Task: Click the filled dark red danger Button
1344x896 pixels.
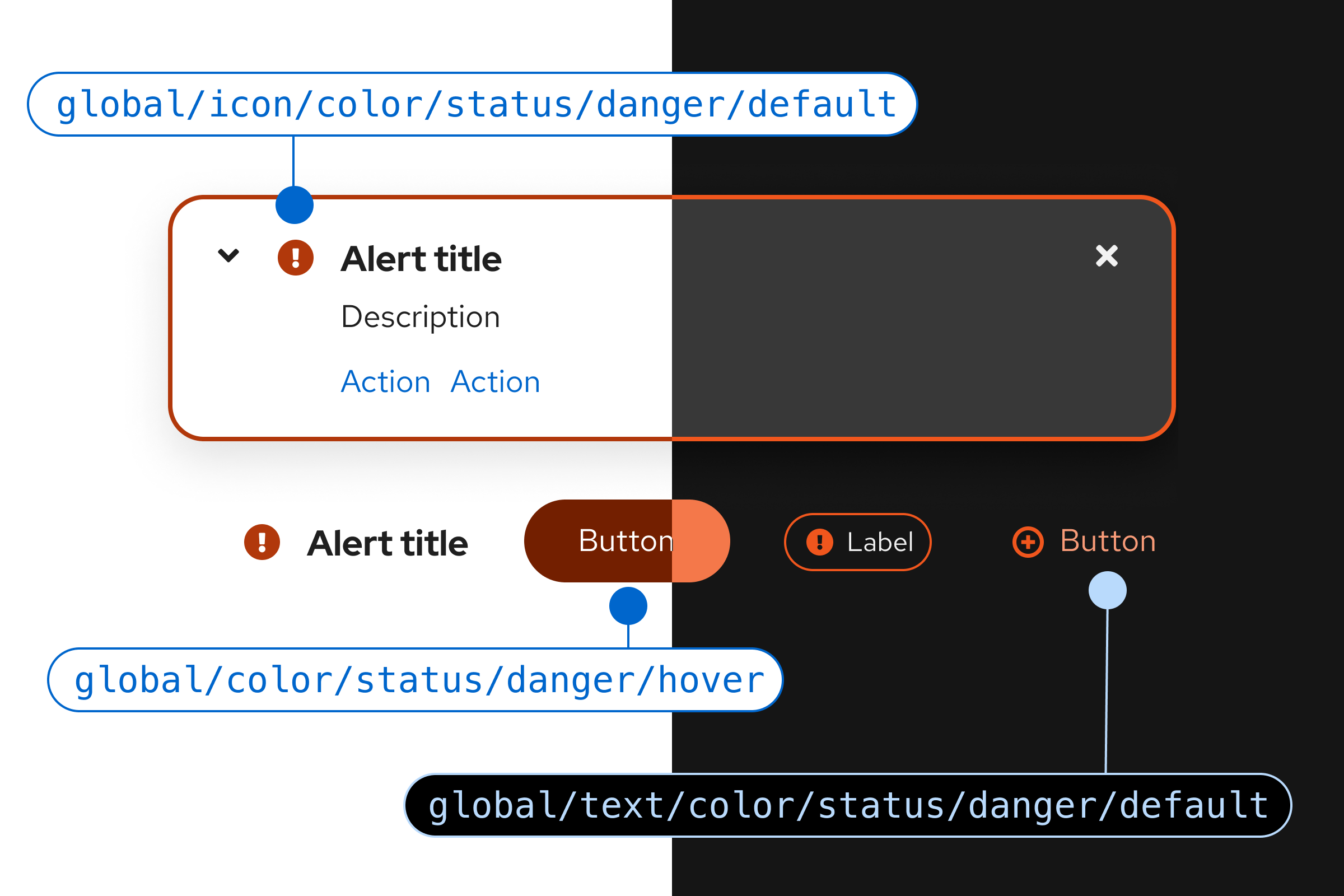Action: point(626,540)
